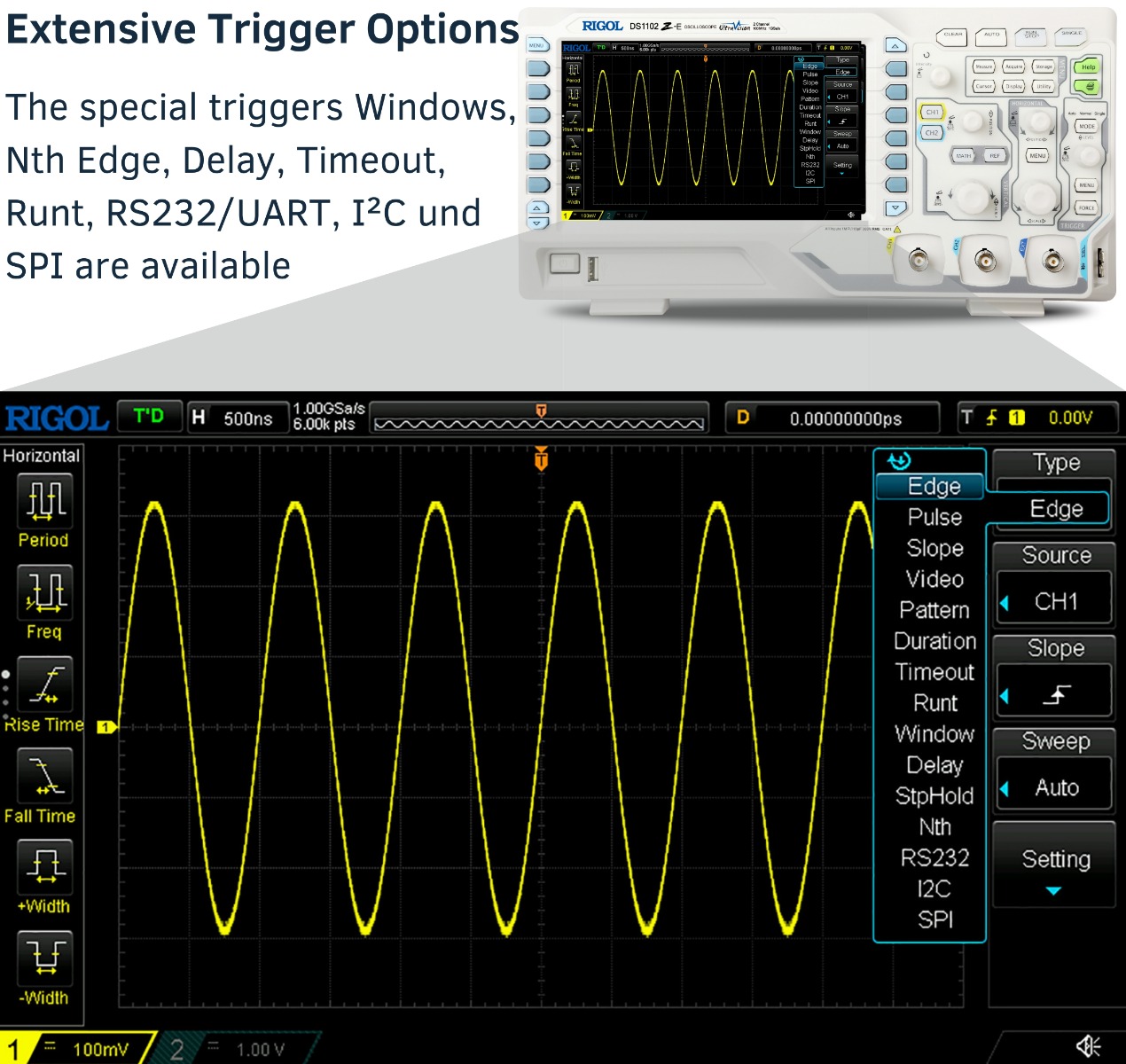Toggle the trigger MODE button

click(x=1087, y=126)
